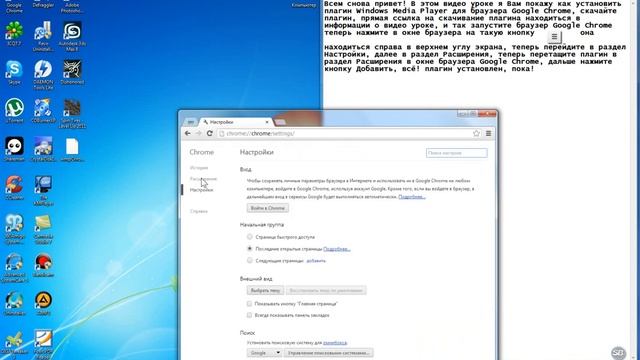Open the CDBurnerXP desktop shortcut
This screenshot has height=360, width=640.
pos(43,110)
